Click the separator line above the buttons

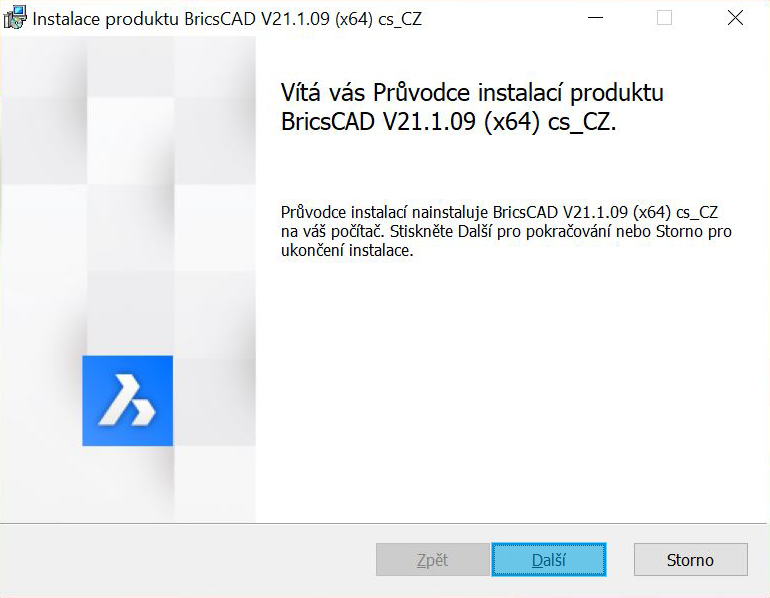[383, 523]
